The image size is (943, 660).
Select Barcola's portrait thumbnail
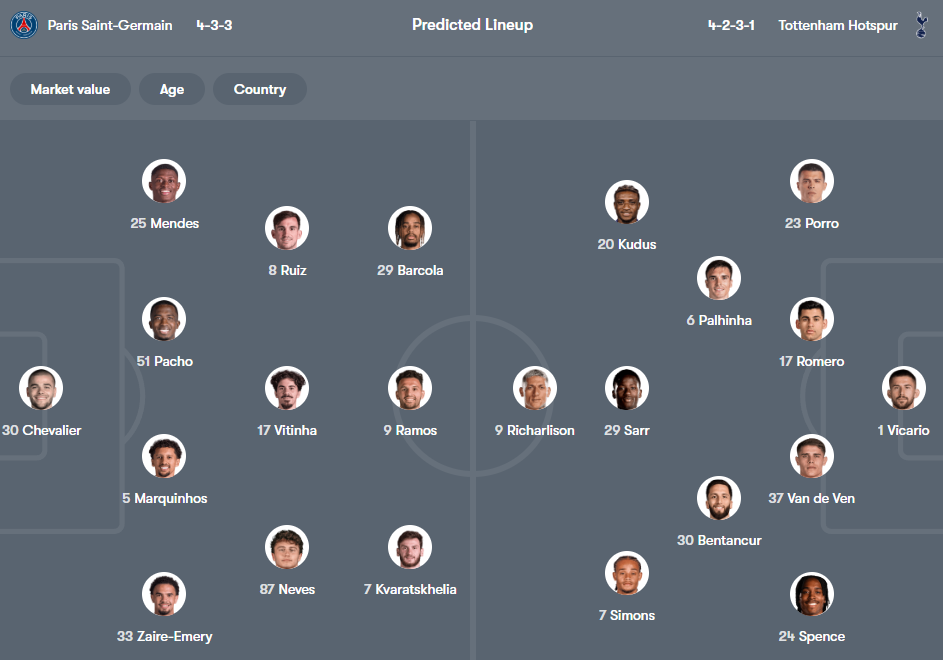409,228
